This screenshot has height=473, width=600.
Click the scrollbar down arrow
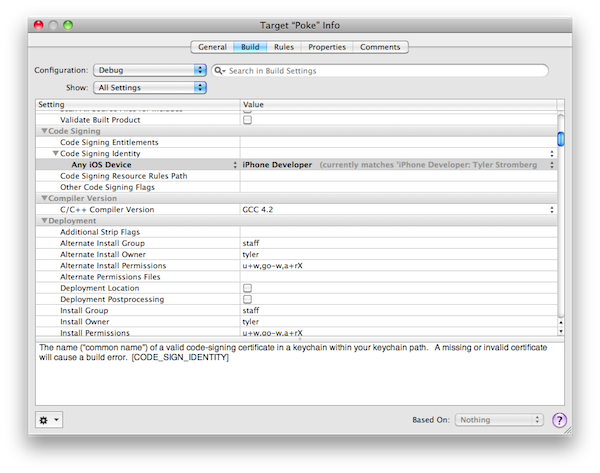pyautogui.click(x=561, y=331)
